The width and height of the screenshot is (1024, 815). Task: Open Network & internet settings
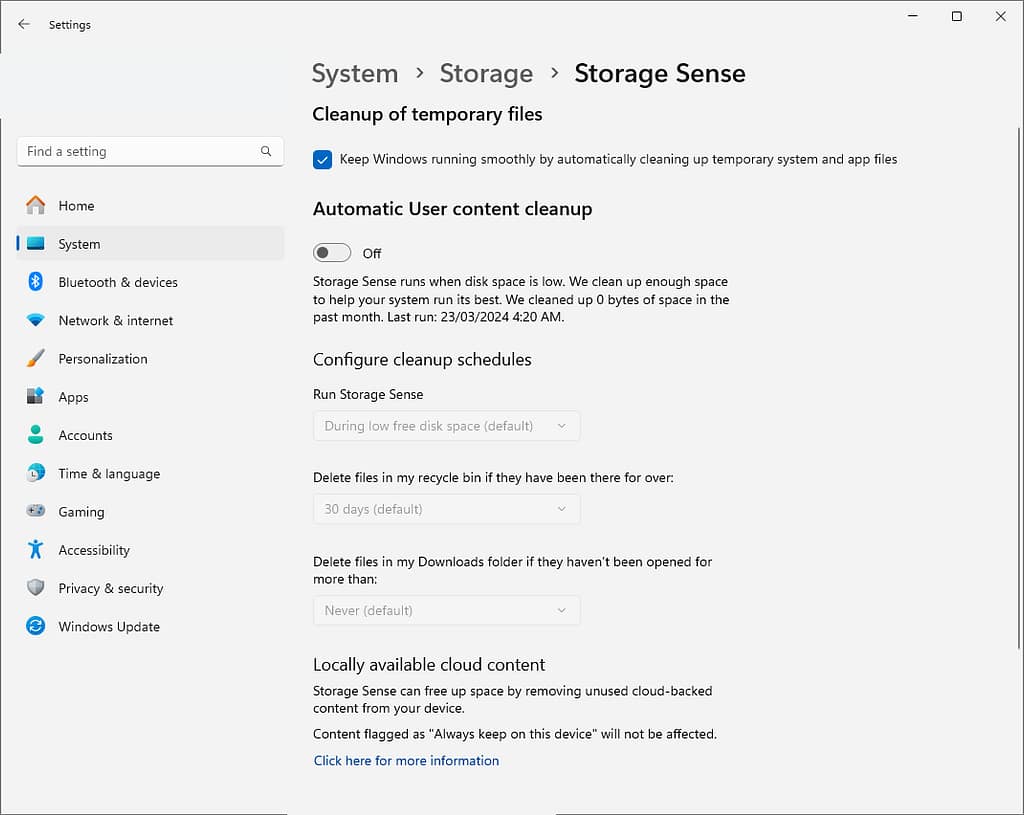114,320
